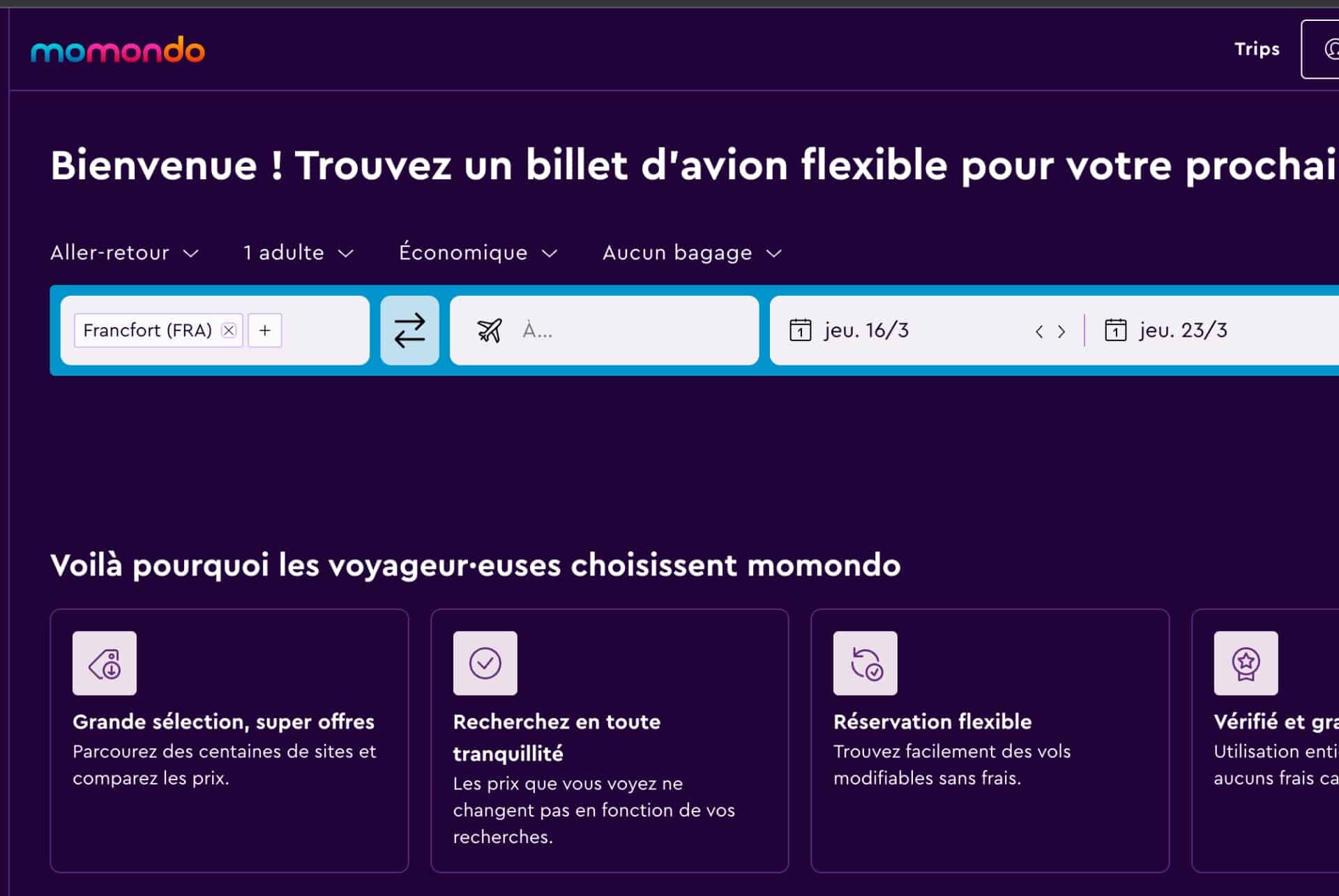Click the airplane icon in destination field
1339x896 pixels.
(490, 331)
